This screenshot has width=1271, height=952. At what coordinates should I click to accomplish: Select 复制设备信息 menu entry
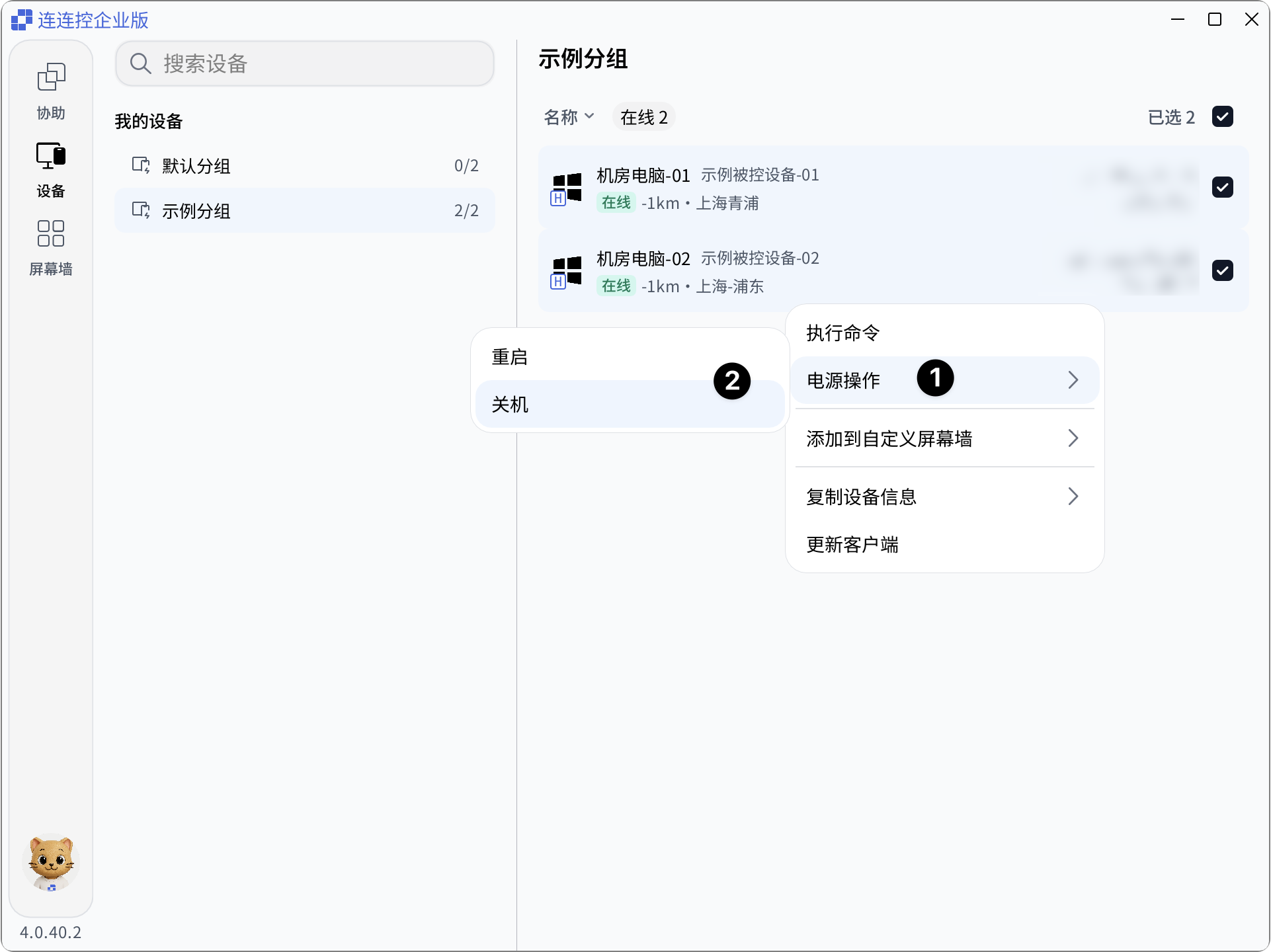(944, 496)
